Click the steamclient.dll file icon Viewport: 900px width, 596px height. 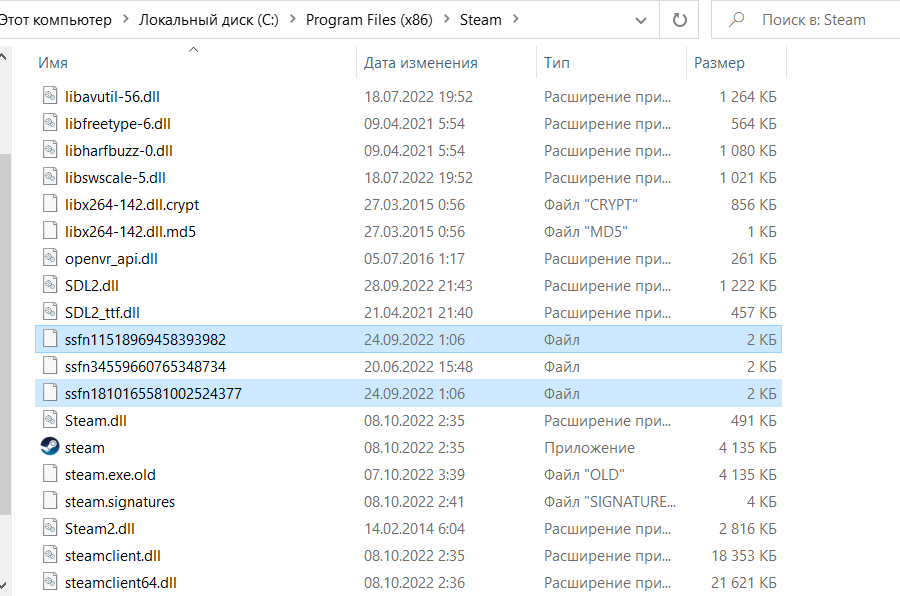[50, 554]
